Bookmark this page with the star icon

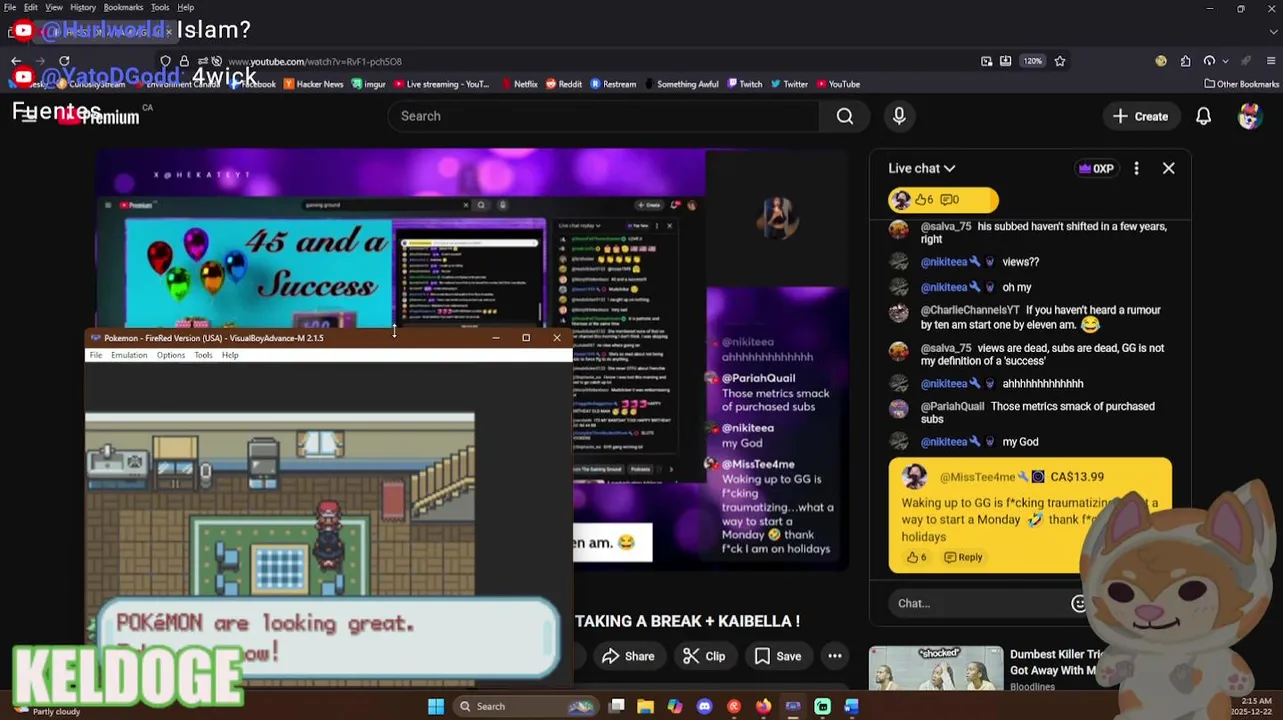[1059, 61]
